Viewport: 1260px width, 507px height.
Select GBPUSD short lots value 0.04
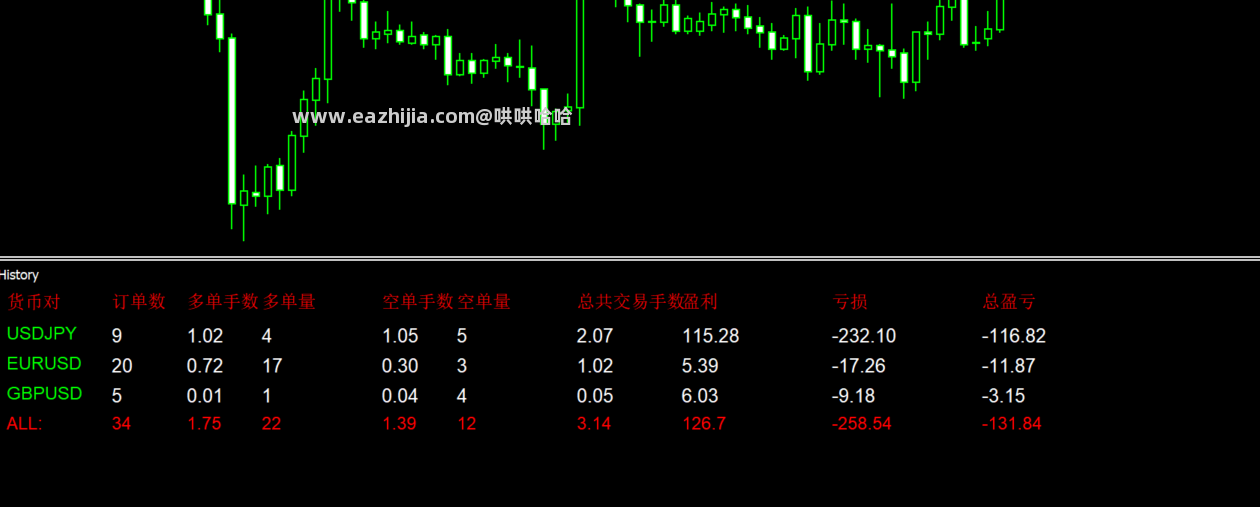click(x=400, y=396)
